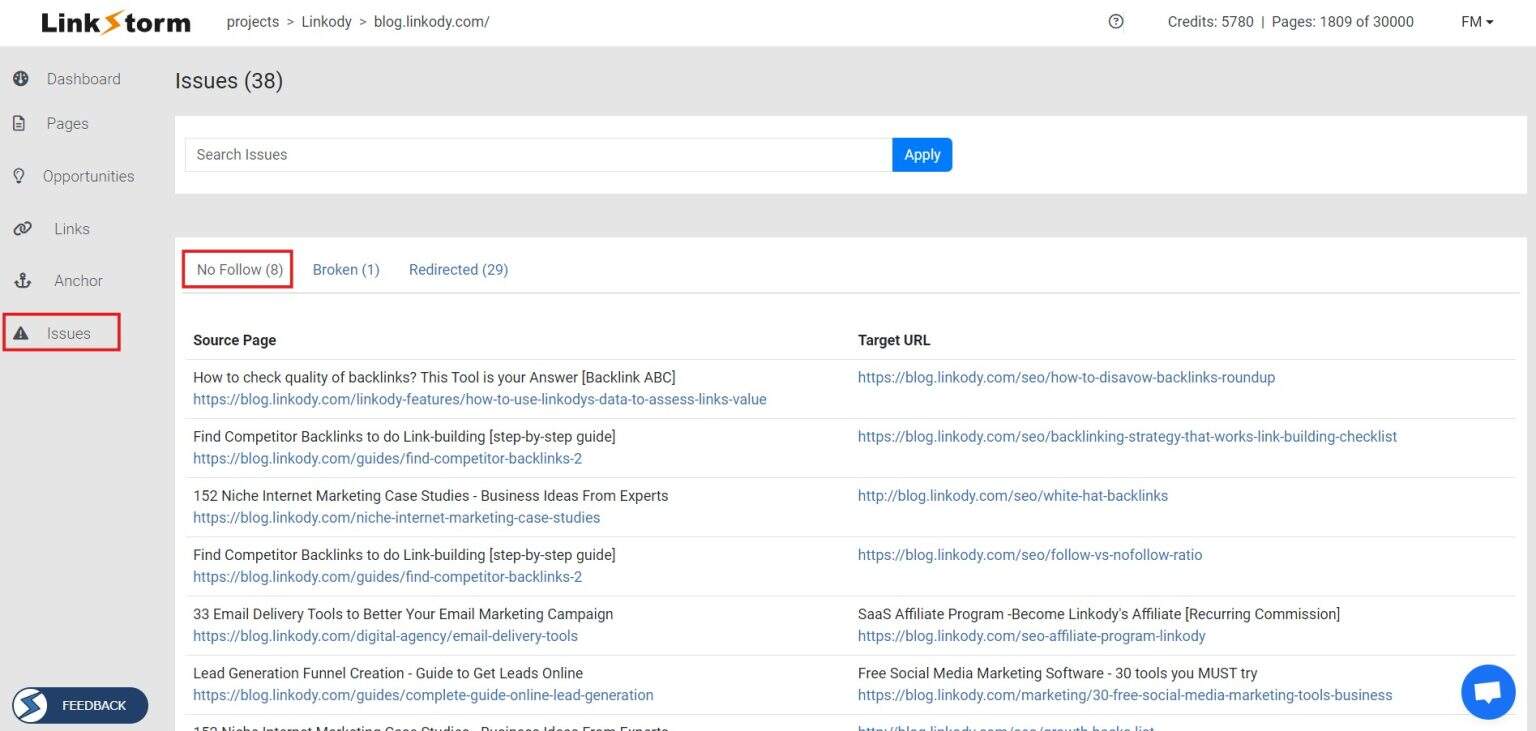Expand the FM account dropdown
1536x731 pixels.
[1476, 22]
